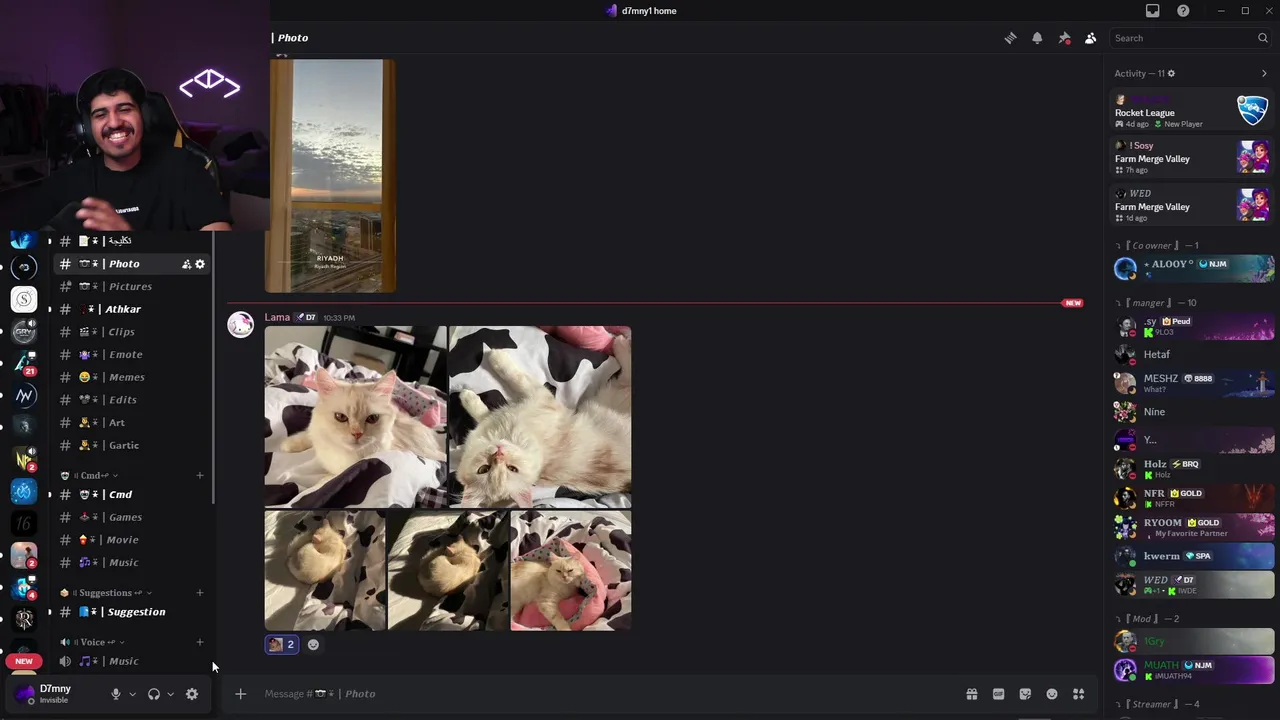
Task: Expand the Activity panel chevron
Action: (1264, 73)
